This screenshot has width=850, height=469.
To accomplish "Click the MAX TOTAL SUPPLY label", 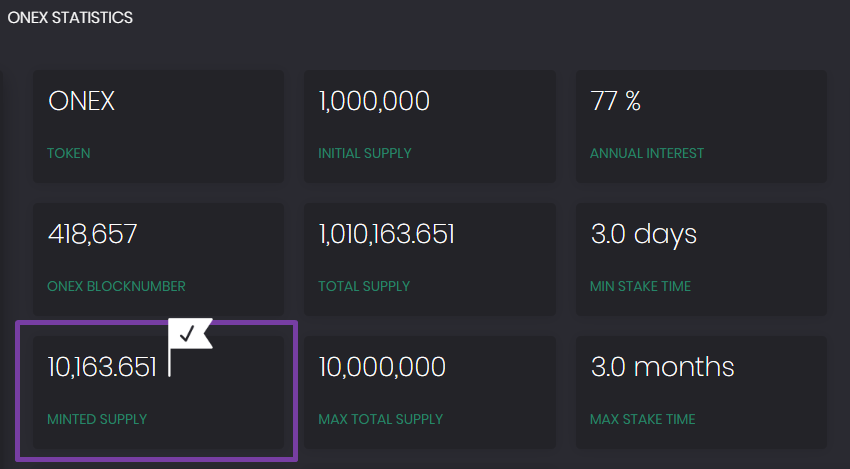I will (x=381, y=419).
